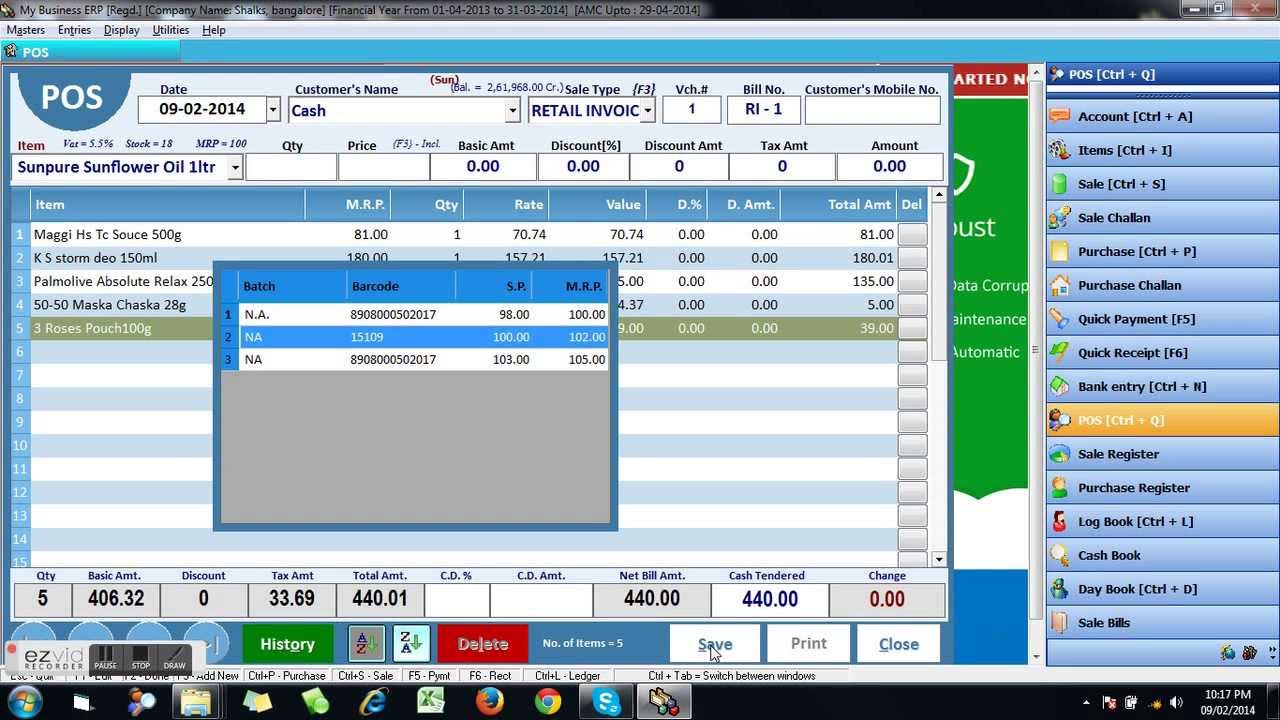Viewport: 1280px width, 720px height.
Task: Click the Bill No. field showing RI - 1
Action: (763, 110)
